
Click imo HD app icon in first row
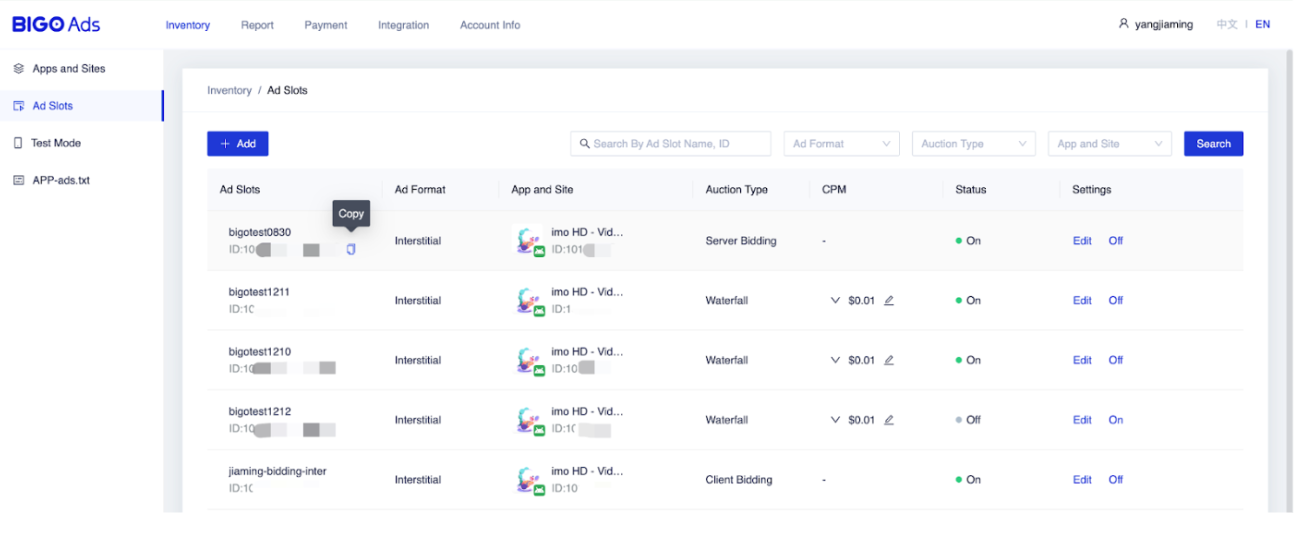click(529, 242)
